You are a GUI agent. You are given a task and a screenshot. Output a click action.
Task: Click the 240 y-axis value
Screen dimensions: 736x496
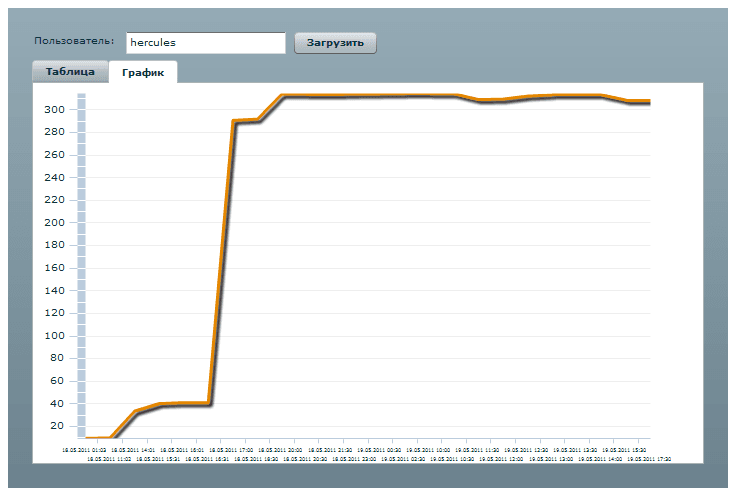click(x=54, y=177)
